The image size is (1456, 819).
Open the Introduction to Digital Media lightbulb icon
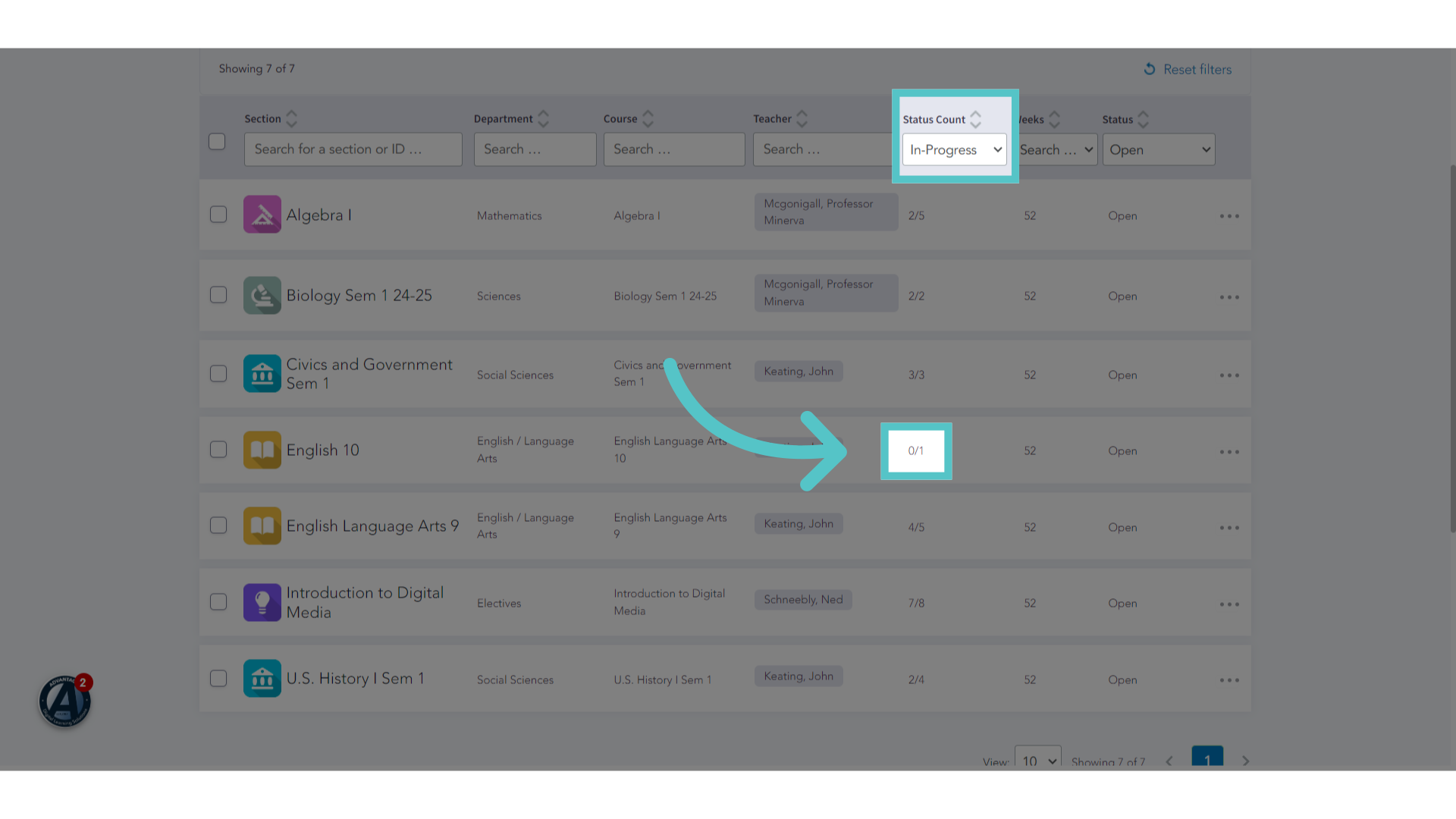click(262, 602)
